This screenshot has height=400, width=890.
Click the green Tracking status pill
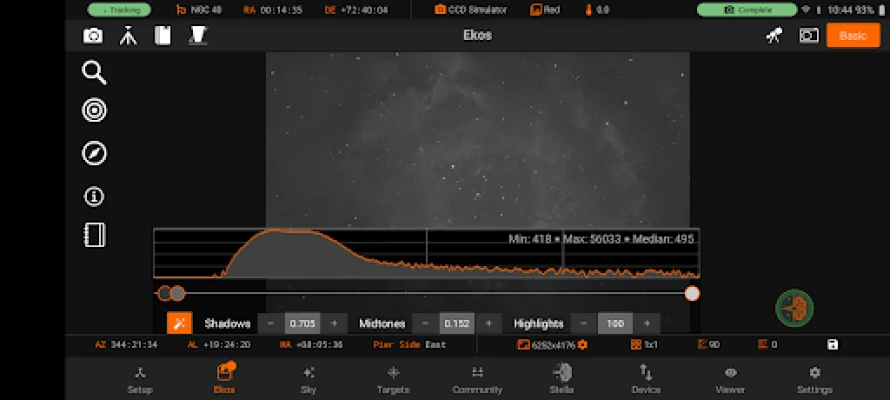pyautogui.click(x=119, y=10)
